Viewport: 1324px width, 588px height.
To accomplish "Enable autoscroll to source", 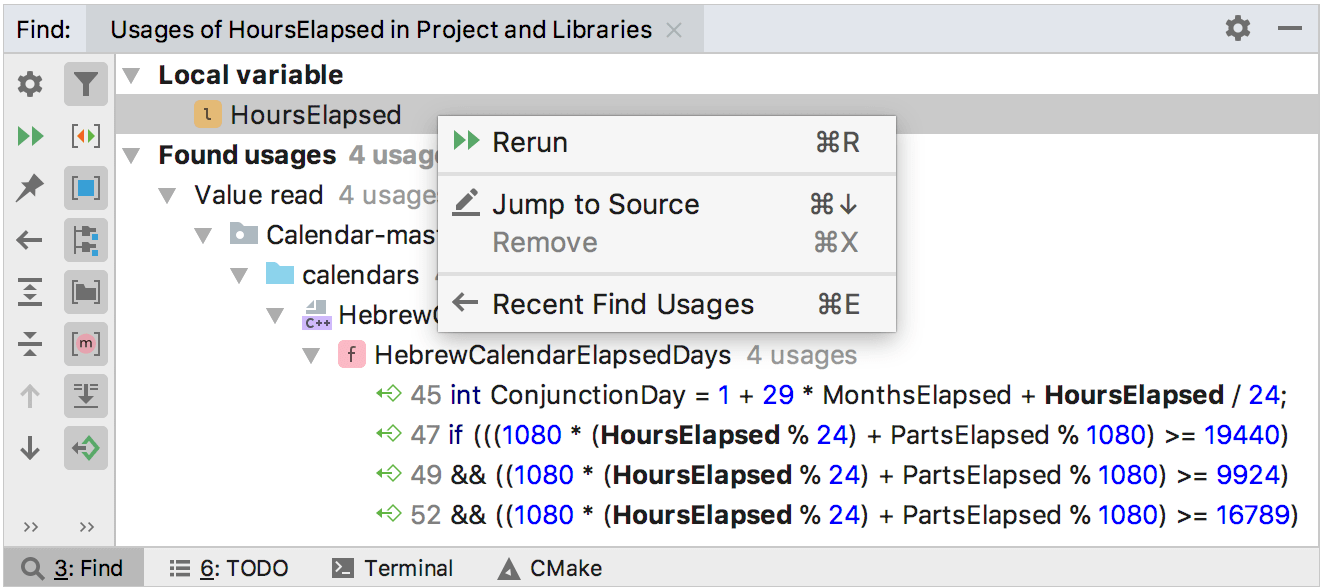I will click(85, 449).
